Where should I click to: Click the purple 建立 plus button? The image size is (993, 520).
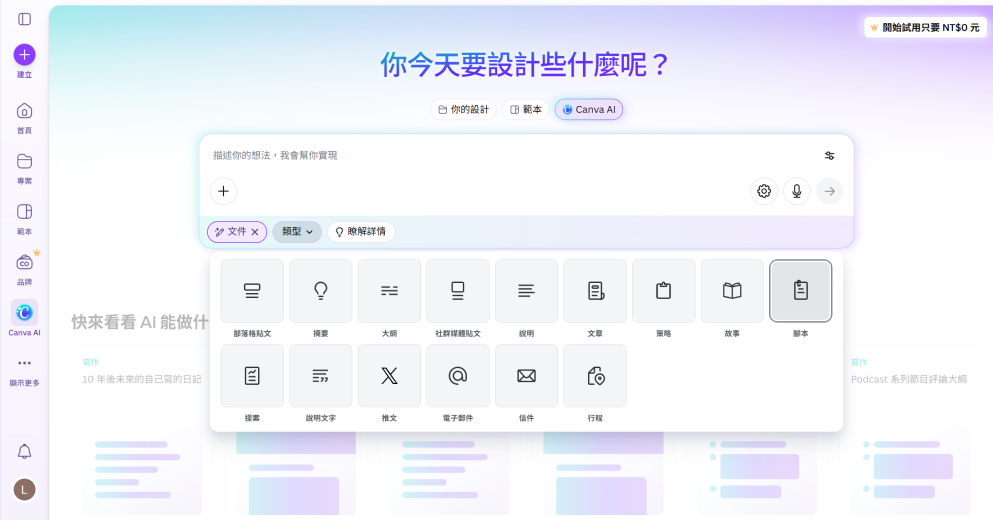pos(25,55)
